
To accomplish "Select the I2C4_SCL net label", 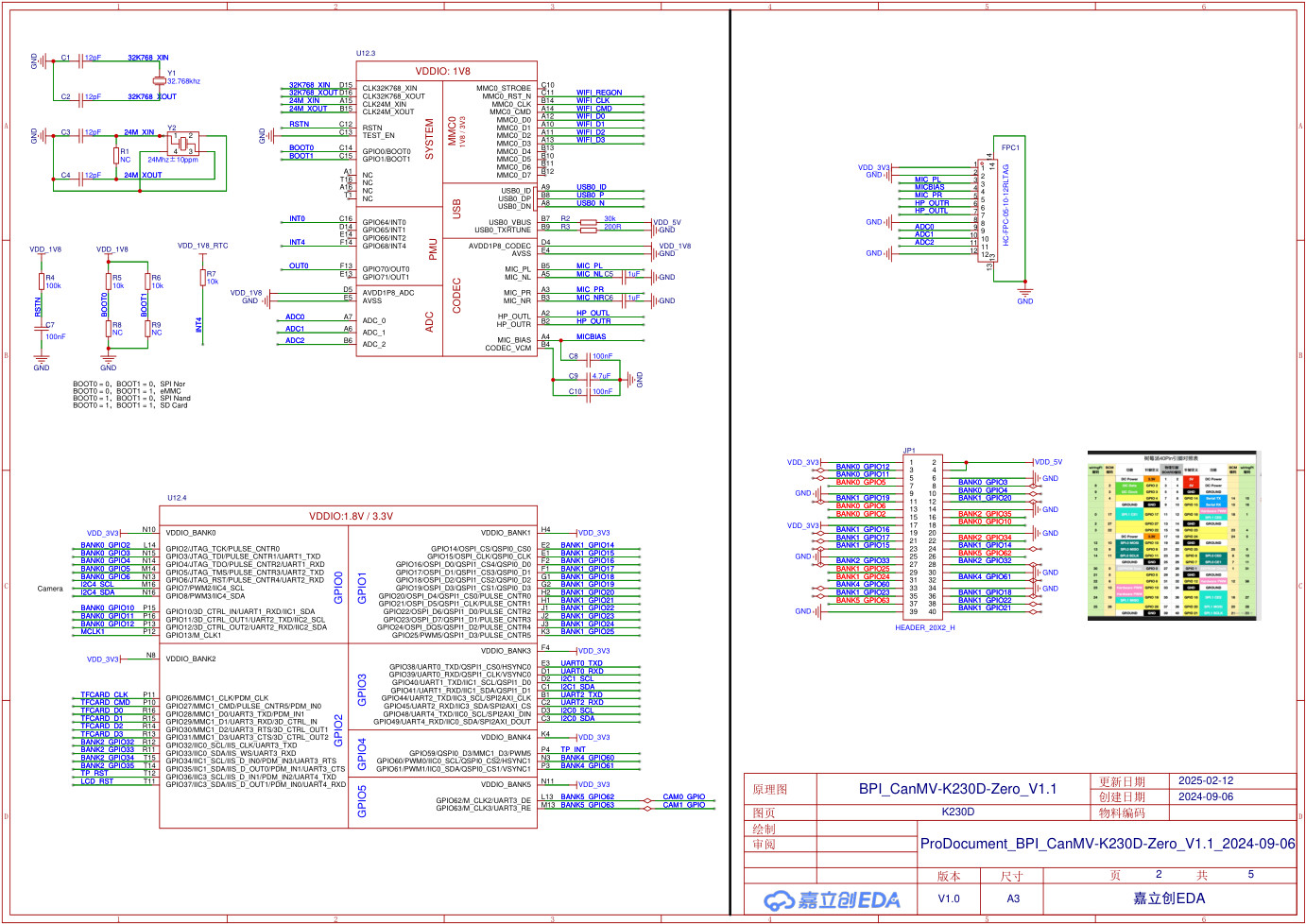I will (x=96, y=585).
